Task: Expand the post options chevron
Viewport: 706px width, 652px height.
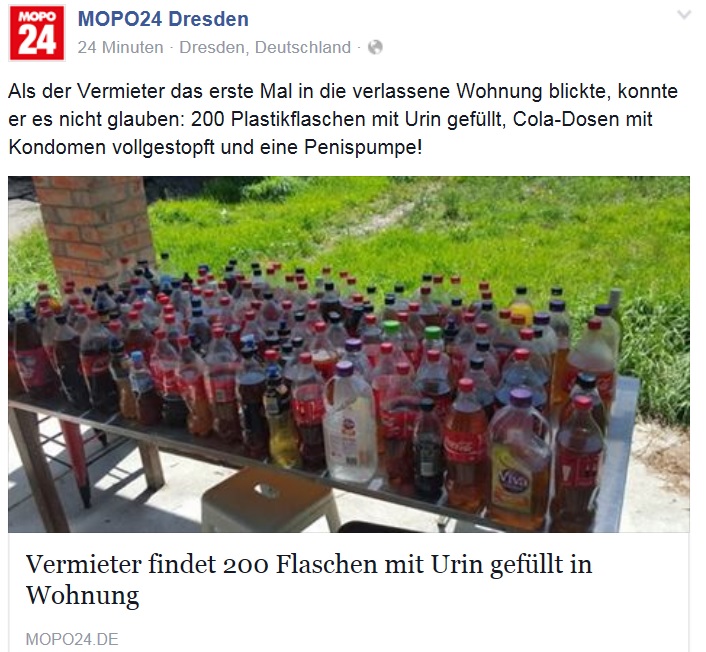Action: (684, 15)
